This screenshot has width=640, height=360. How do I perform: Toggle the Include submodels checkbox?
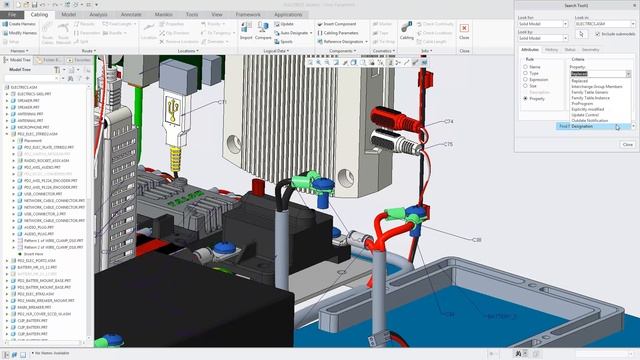[x=598, y=34]
